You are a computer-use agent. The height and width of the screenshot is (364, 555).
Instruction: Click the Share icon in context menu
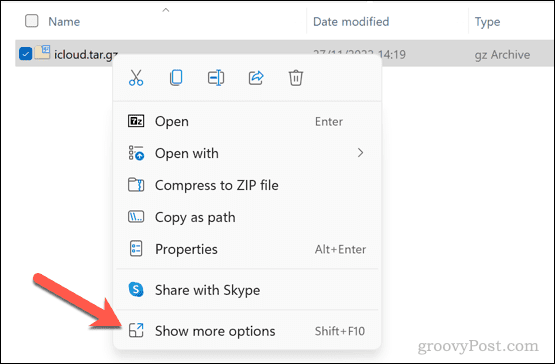coord(256,78)
